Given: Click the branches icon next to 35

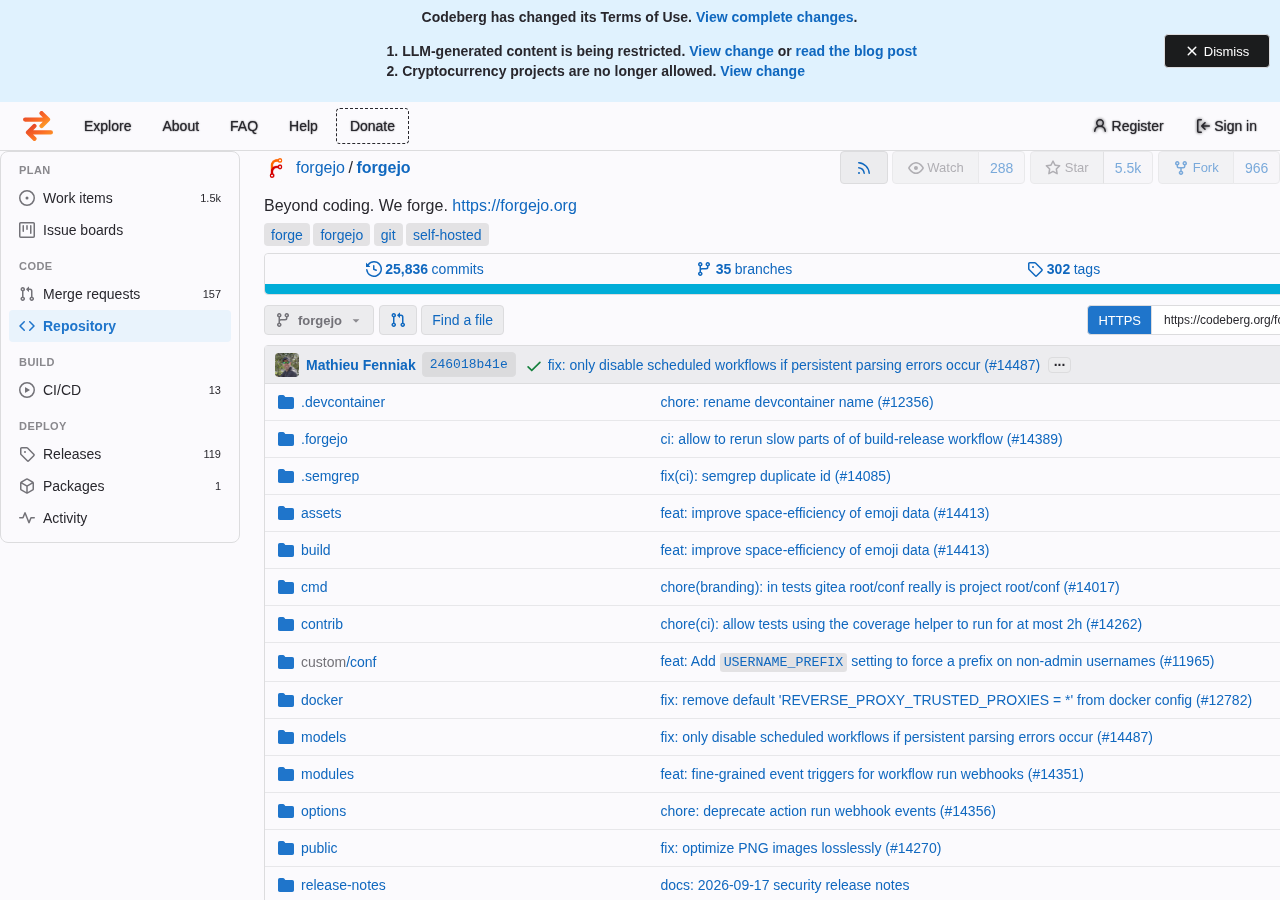Looking at the screenshot, I should coord(704,269).
